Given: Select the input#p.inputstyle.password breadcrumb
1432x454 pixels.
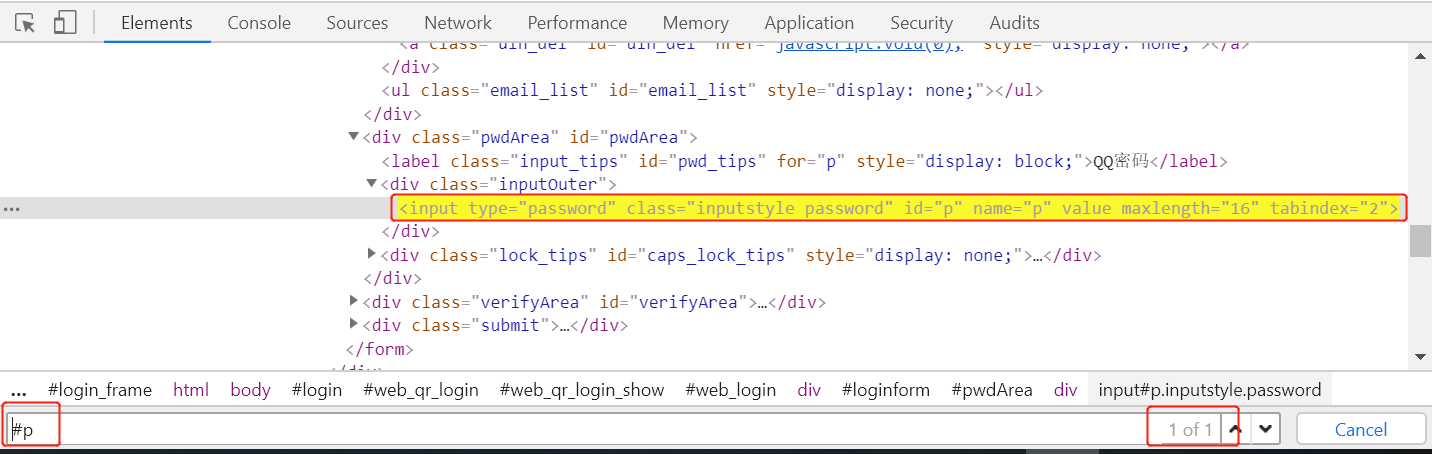Looking at the screenshot, I should point(1210,390).
